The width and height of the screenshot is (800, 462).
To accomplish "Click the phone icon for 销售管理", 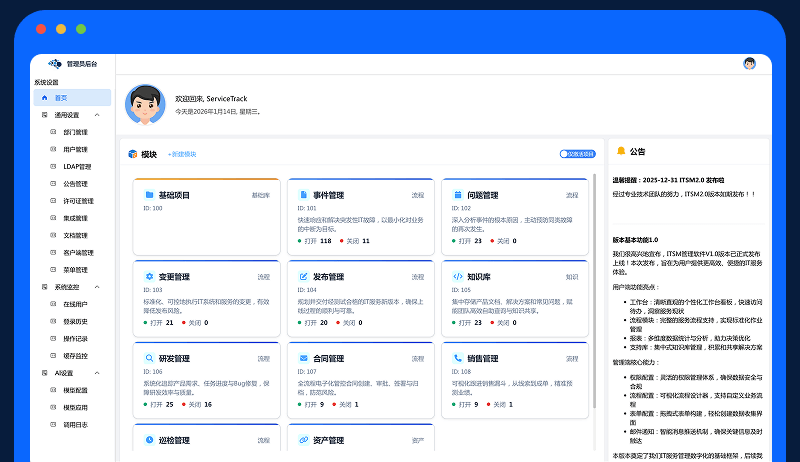I will tap(457, 358).
